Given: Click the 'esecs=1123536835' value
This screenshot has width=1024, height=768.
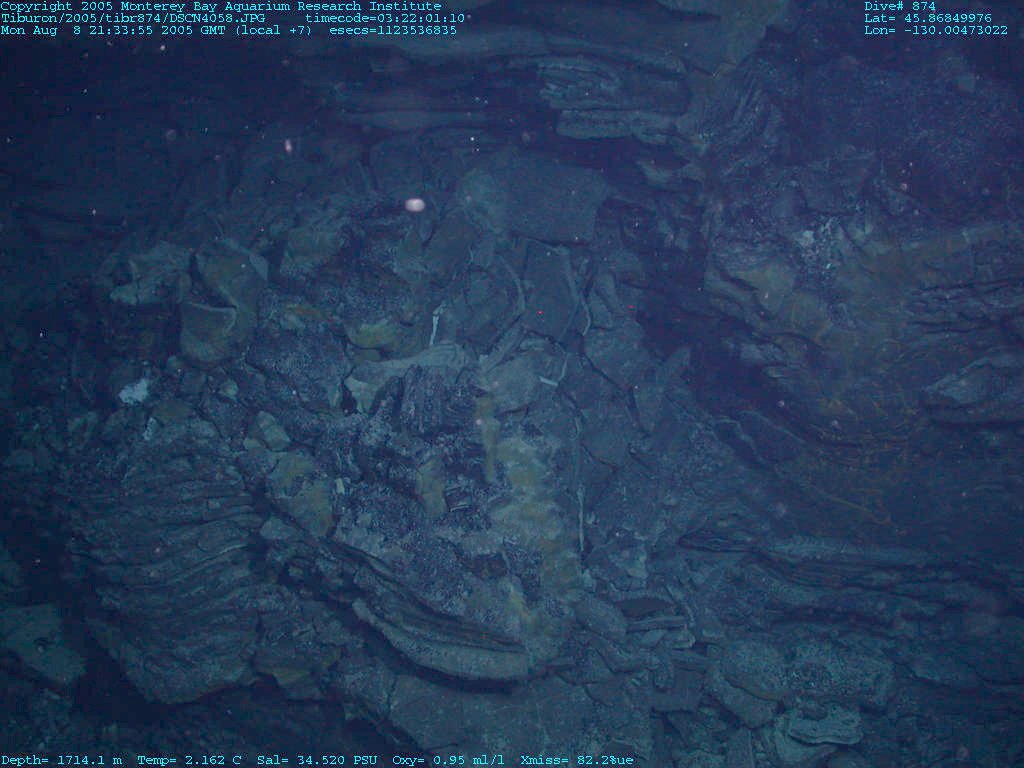Looking at the screenshot, I should (x=393, y=30).
